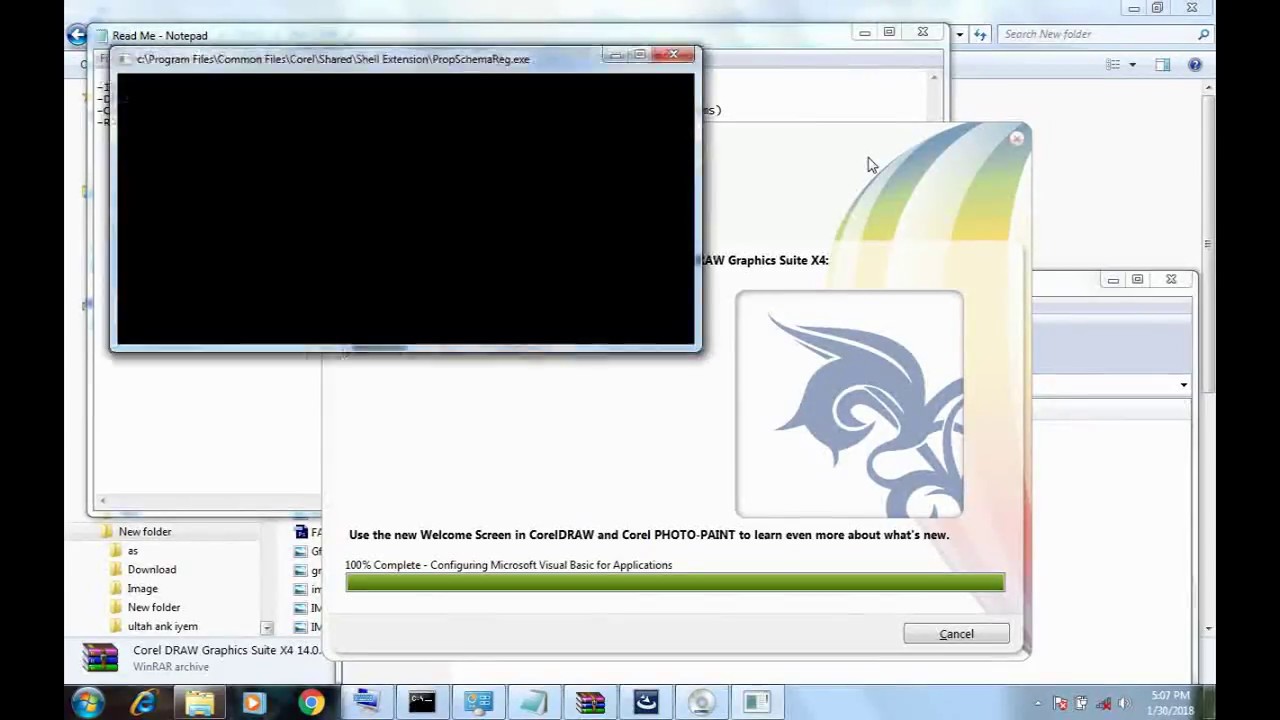Click the volume speaker tray icon
This screenshot has width=1280, height=720.
click(x=1124, y=704)
